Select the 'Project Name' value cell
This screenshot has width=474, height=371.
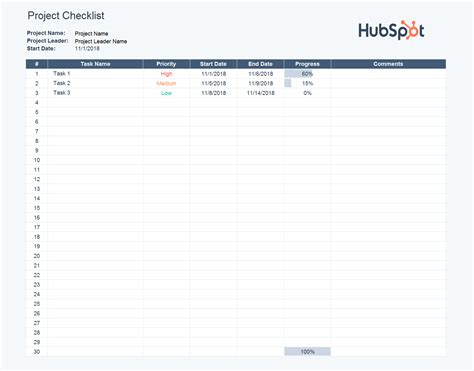[x=91, y=33]
